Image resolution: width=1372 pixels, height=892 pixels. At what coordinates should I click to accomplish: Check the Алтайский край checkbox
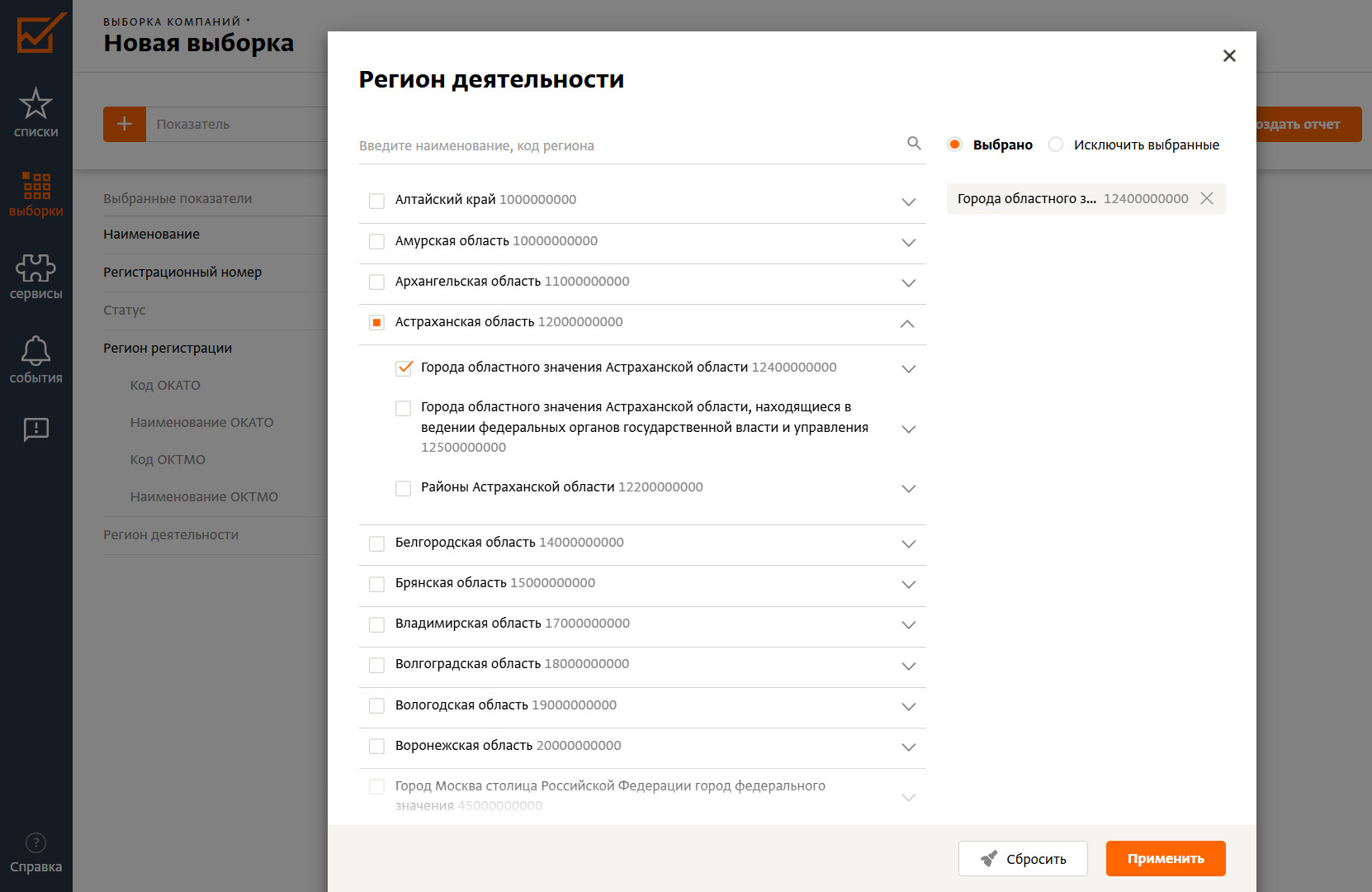[376, 201]
